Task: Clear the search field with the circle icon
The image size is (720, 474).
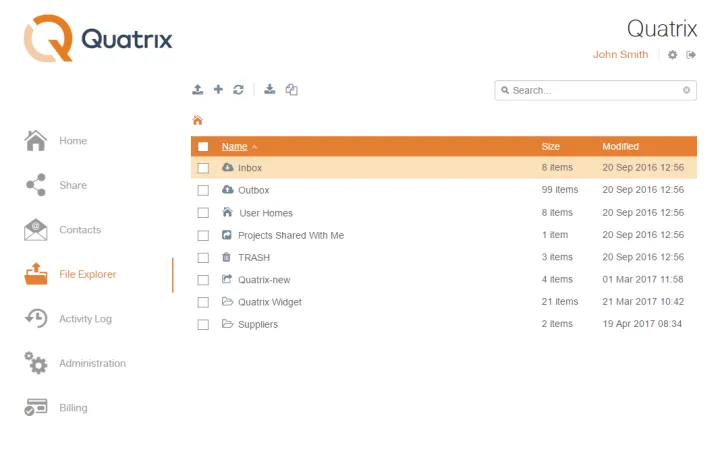Action: coord(686,90)
